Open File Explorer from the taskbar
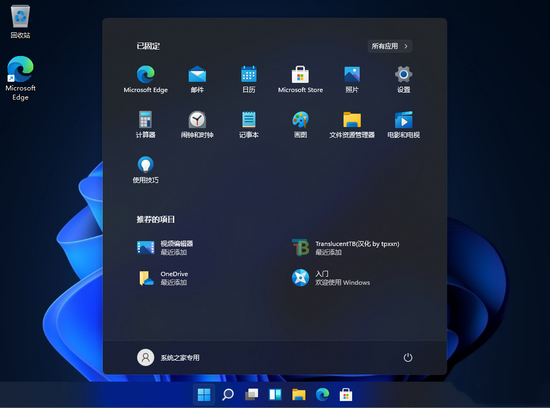 (299, 394)
